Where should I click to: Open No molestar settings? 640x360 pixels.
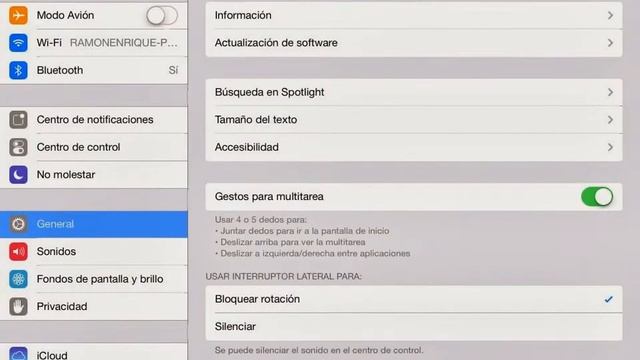(94, 175)
